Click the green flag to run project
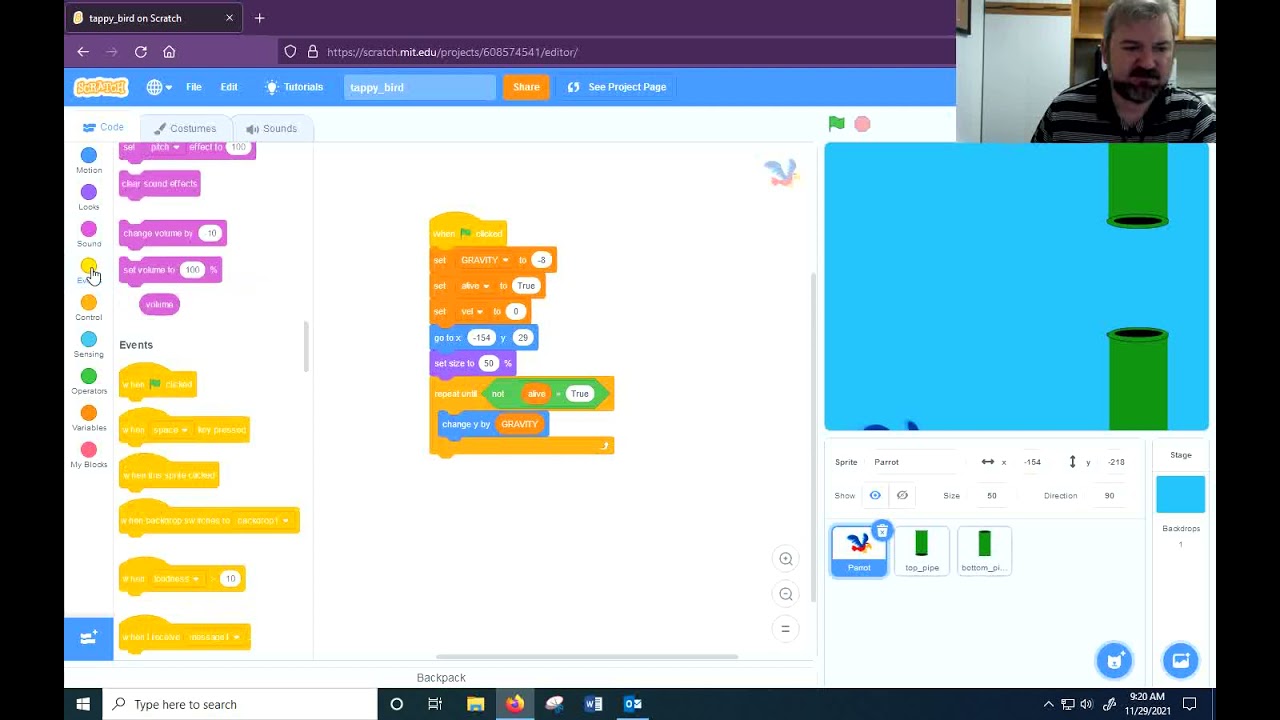1280x720 pixels. pos(836,124)
